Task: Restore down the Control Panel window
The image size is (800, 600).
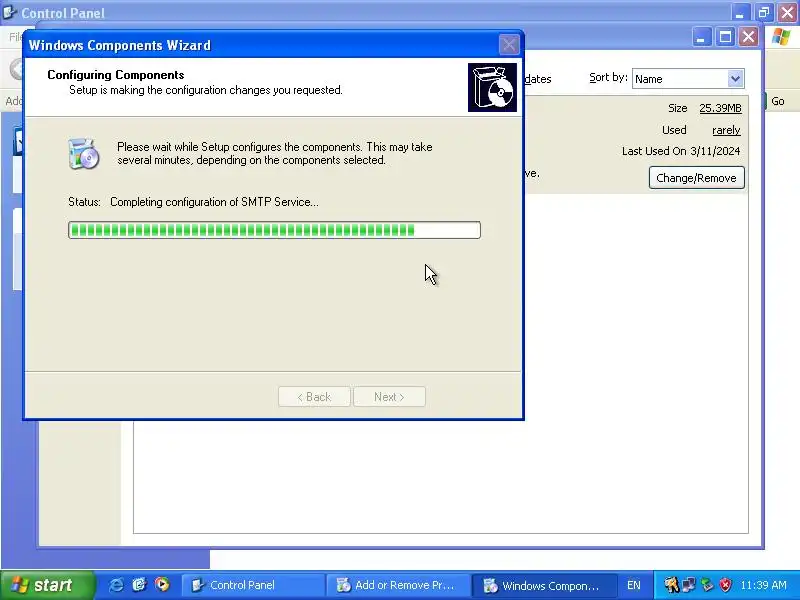Action: coord(764,12)
